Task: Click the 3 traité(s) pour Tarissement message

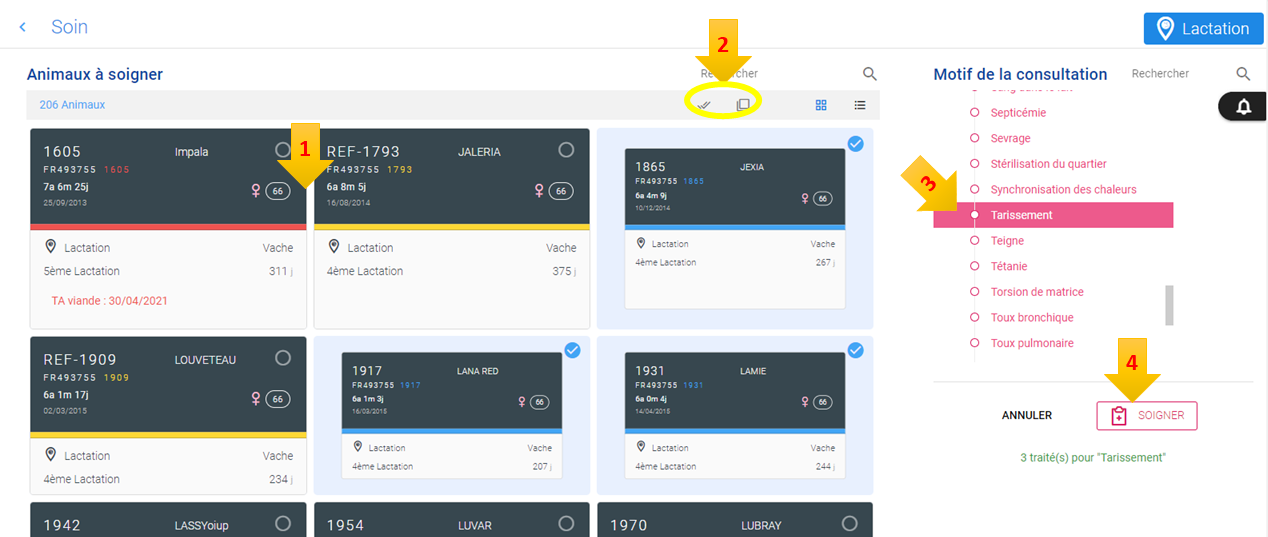Action: 1093,457
